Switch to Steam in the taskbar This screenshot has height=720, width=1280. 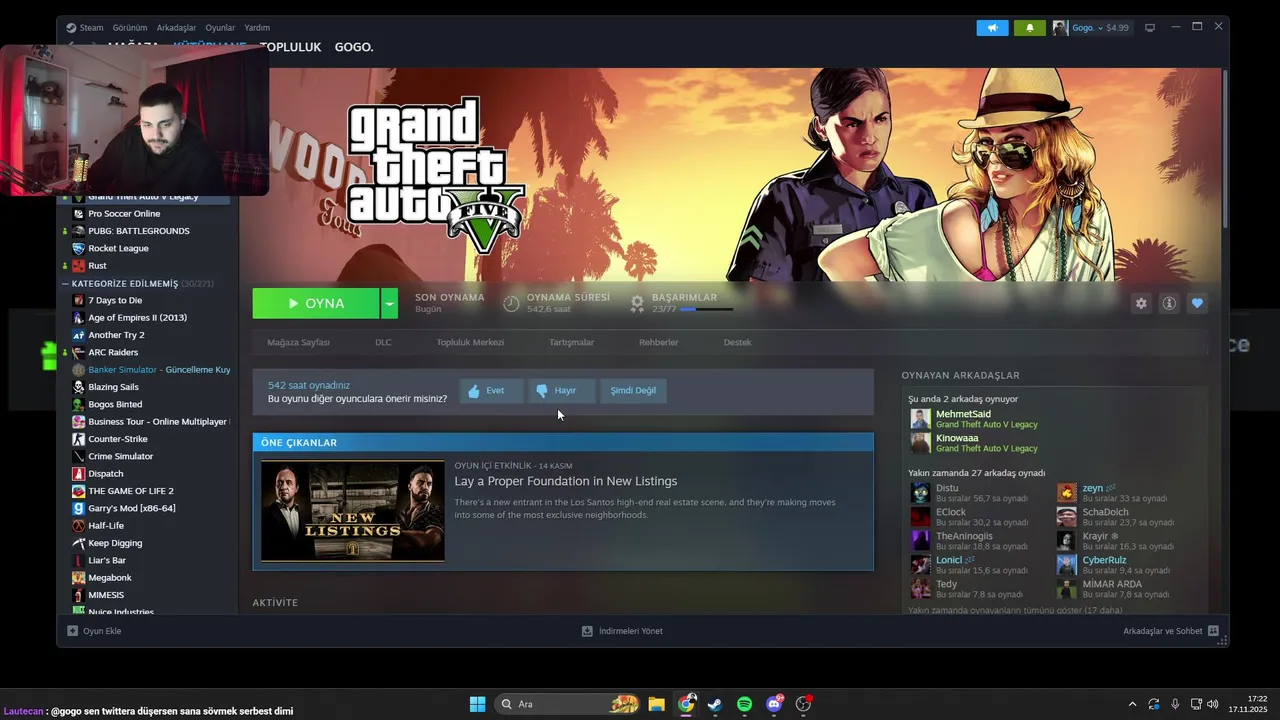point(714,704)
